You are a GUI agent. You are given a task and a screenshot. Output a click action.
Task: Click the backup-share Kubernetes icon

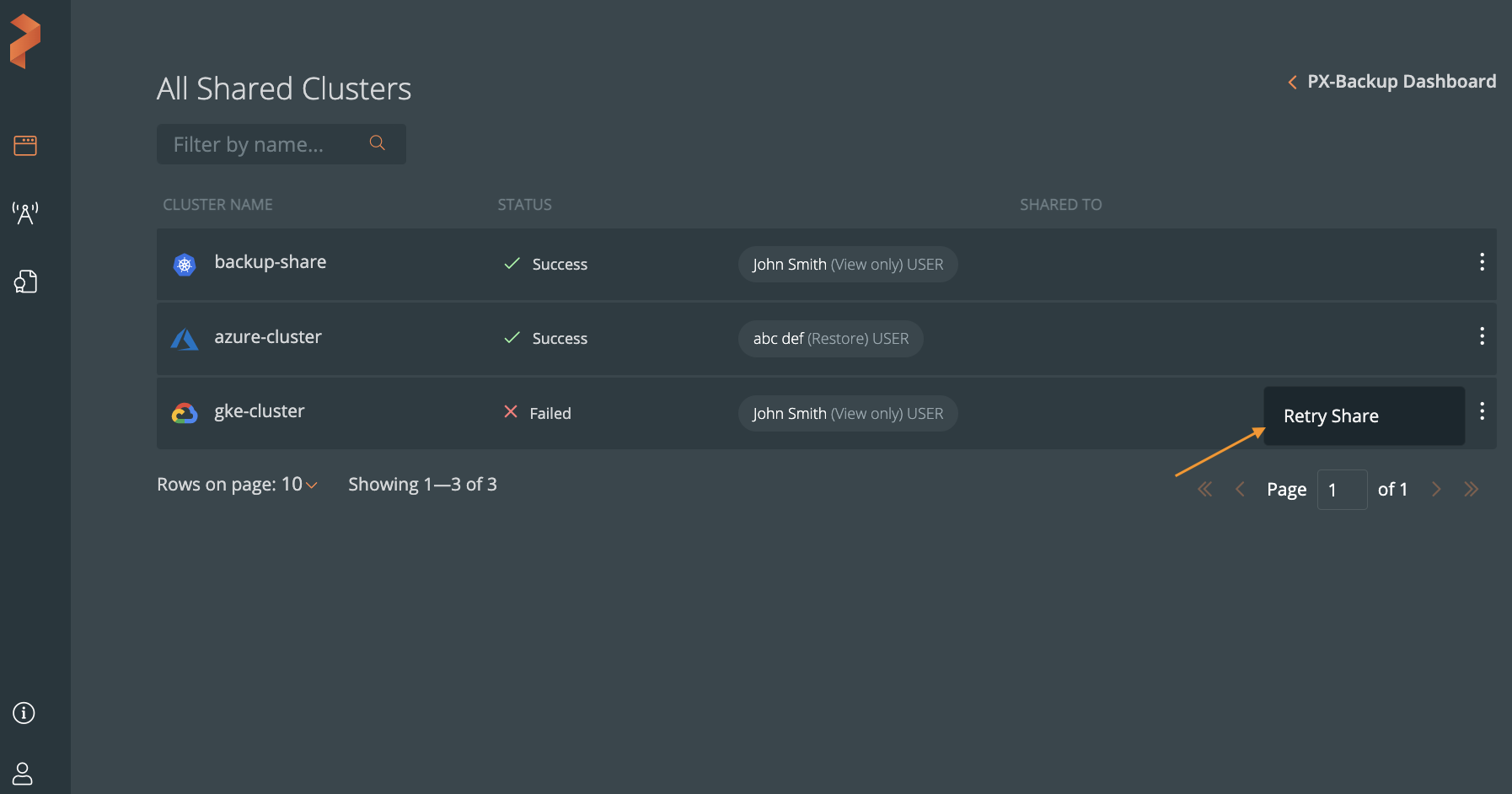coord(185,265)
